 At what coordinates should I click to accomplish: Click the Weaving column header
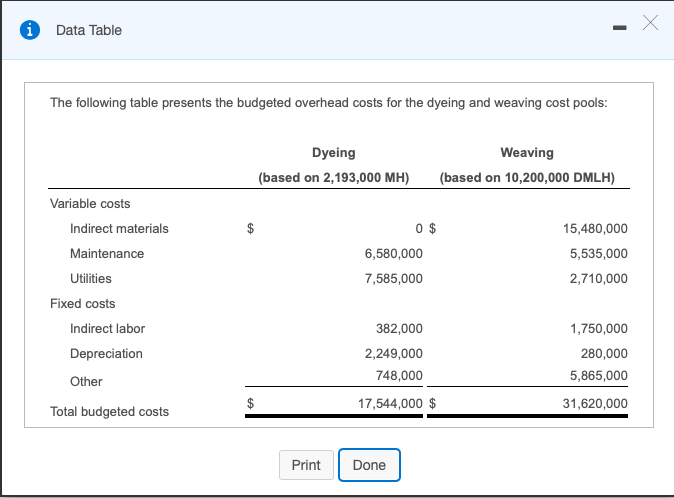click(527, 153)
